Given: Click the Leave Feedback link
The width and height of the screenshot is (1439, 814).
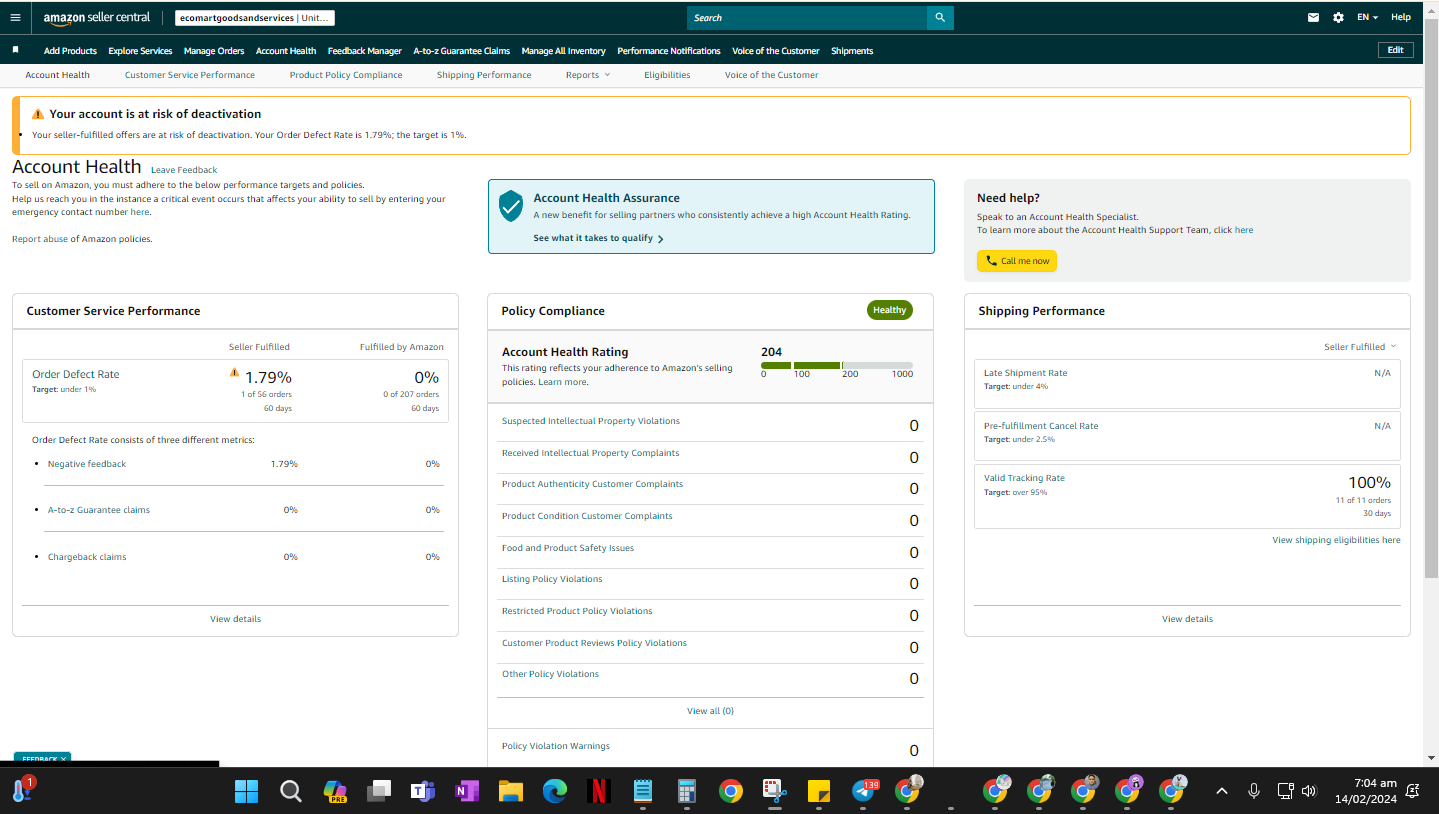Looking at the screenshot, I should tap(184, 170).
